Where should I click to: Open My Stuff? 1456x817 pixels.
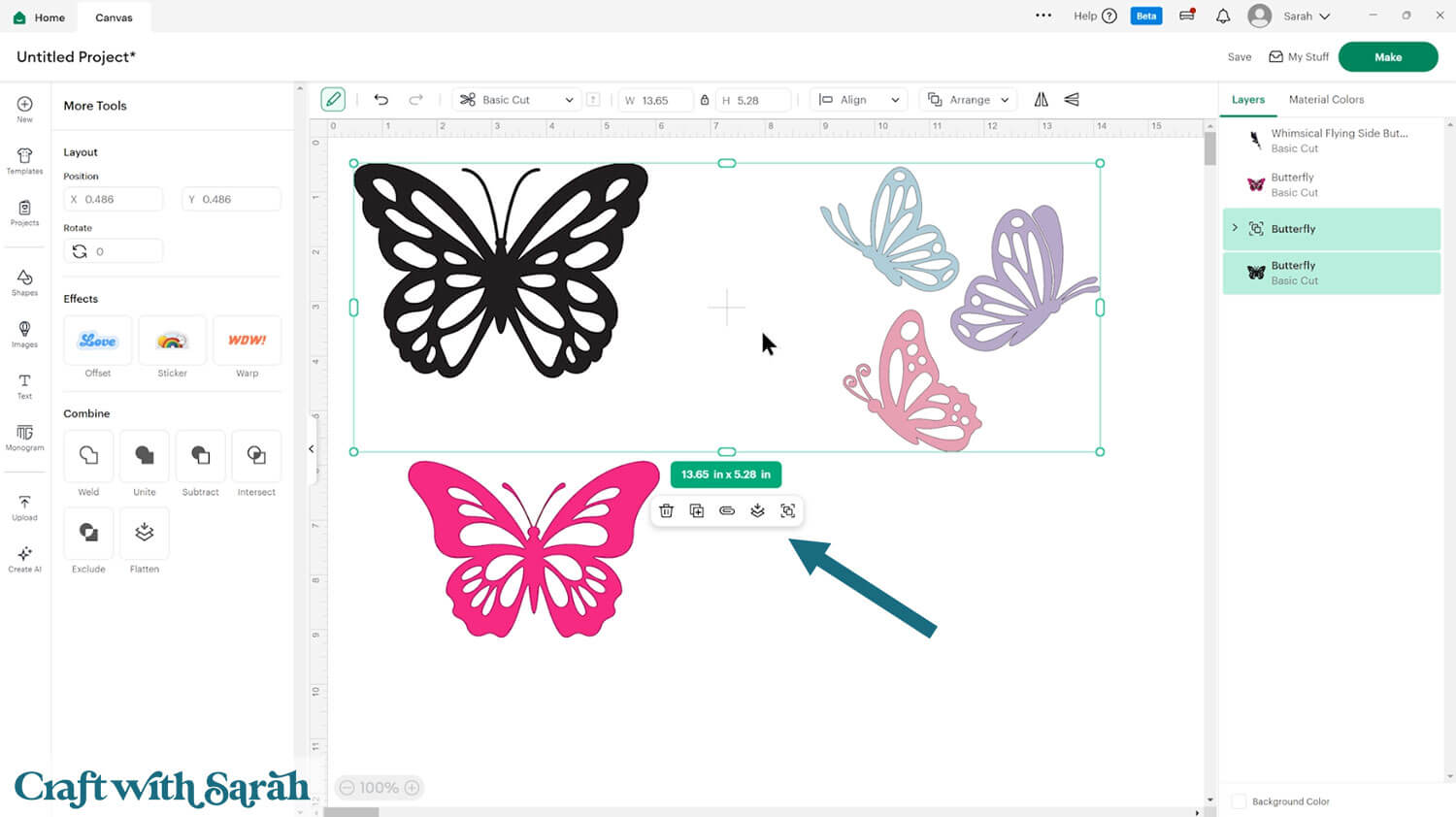pyautogui.click(x=1299, y=57)
